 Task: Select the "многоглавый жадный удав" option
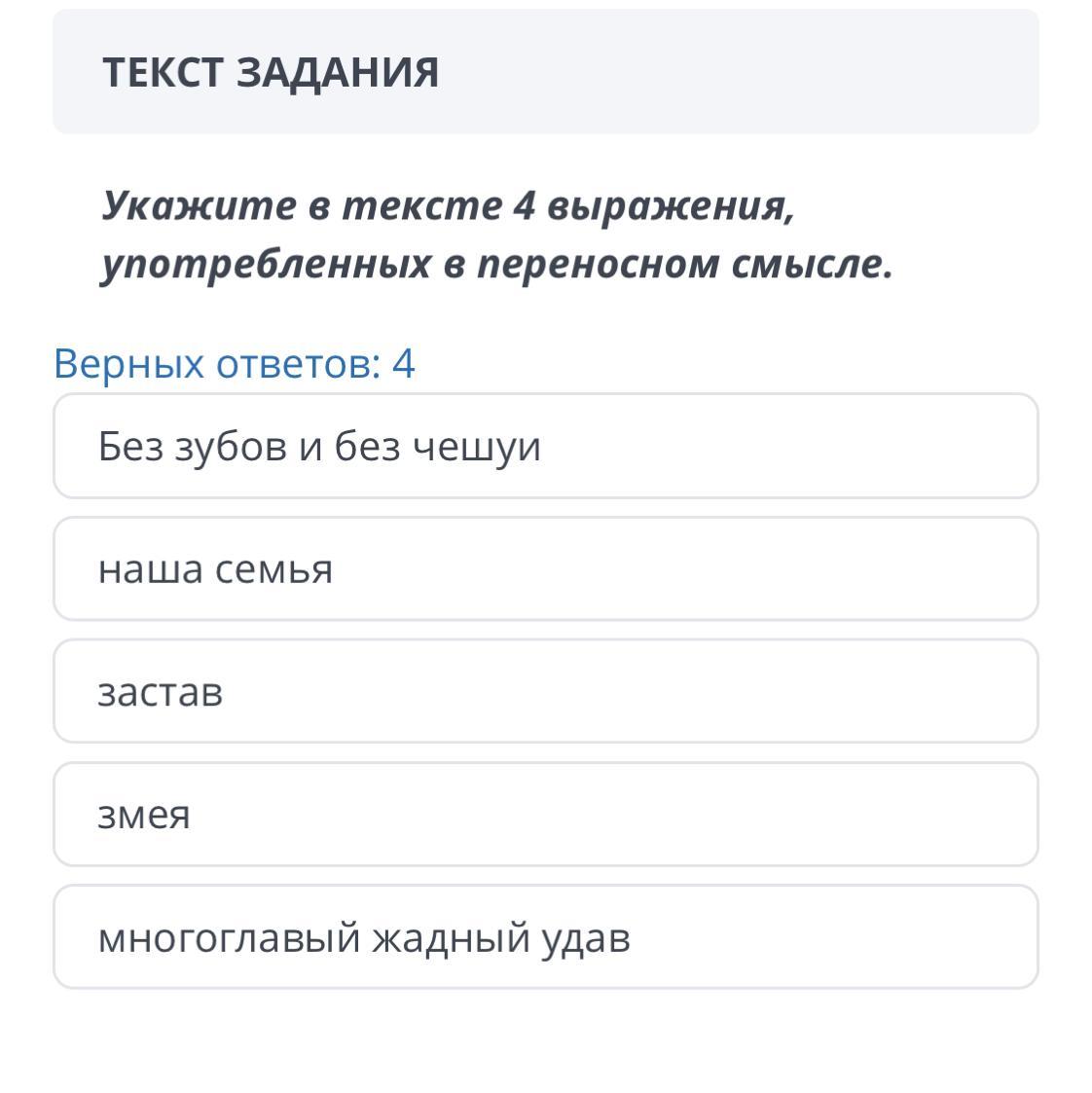545,937
